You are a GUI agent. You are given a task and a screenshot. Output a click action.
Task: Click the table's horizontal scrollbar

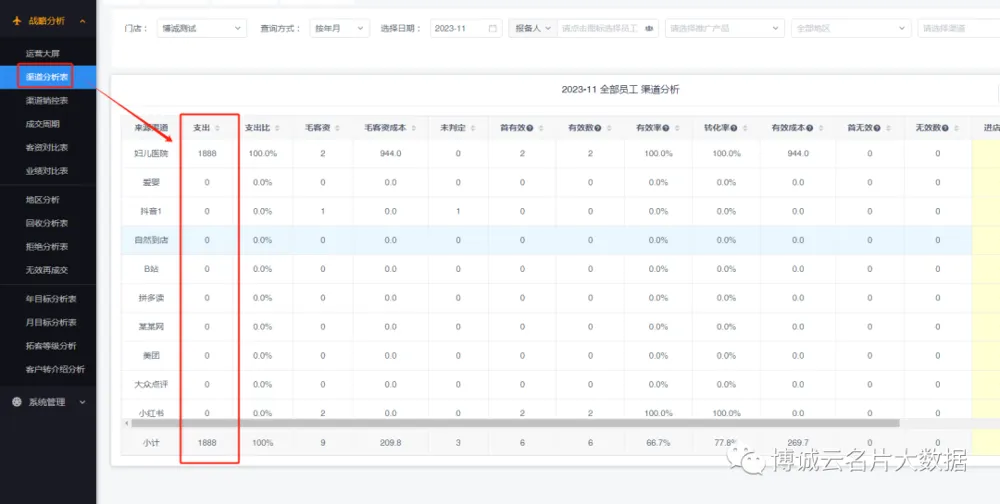pyautogui.click(x=500, y=423)
